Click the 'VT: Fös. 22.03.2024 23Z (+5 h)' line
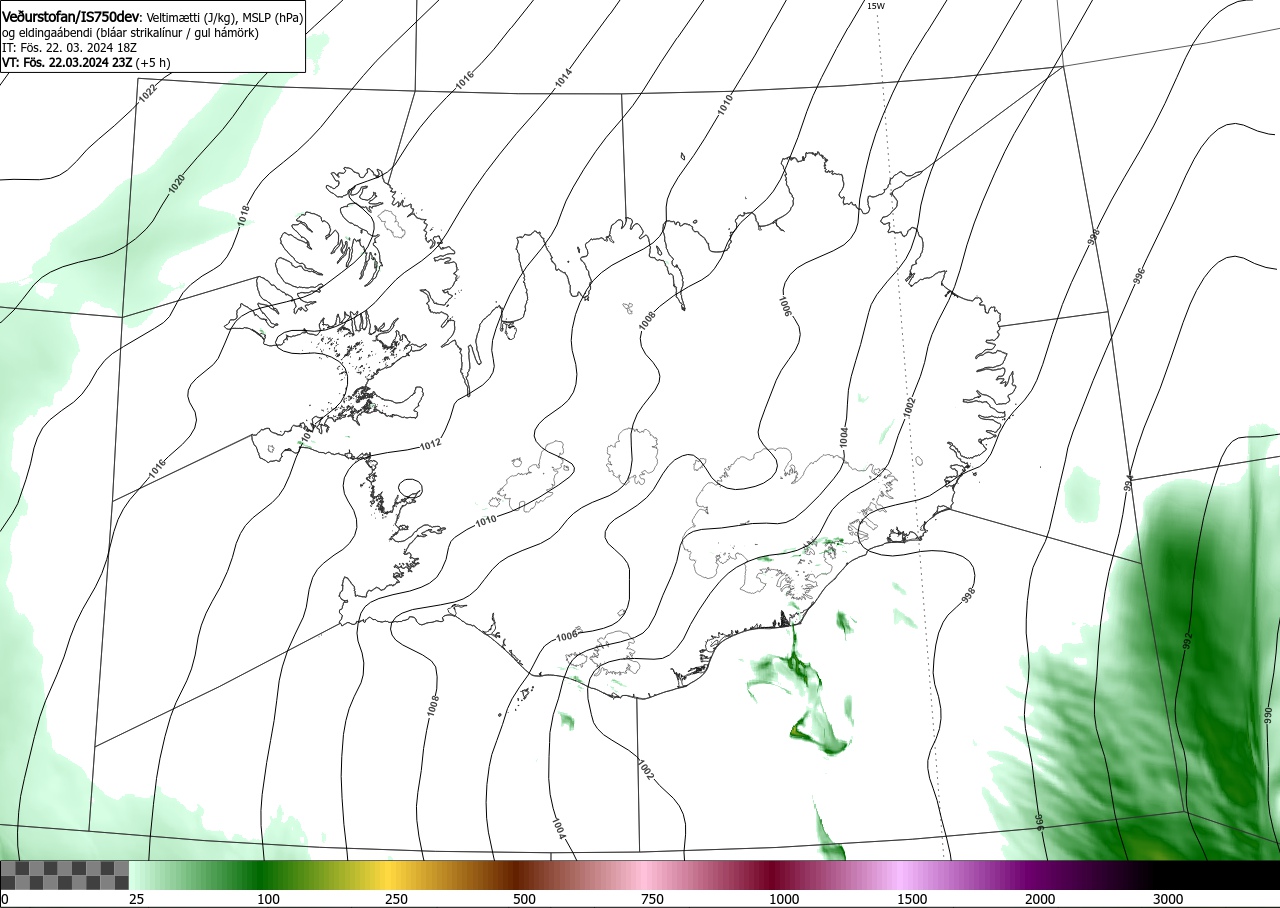The image size is (1280, 908). point(86,62)
